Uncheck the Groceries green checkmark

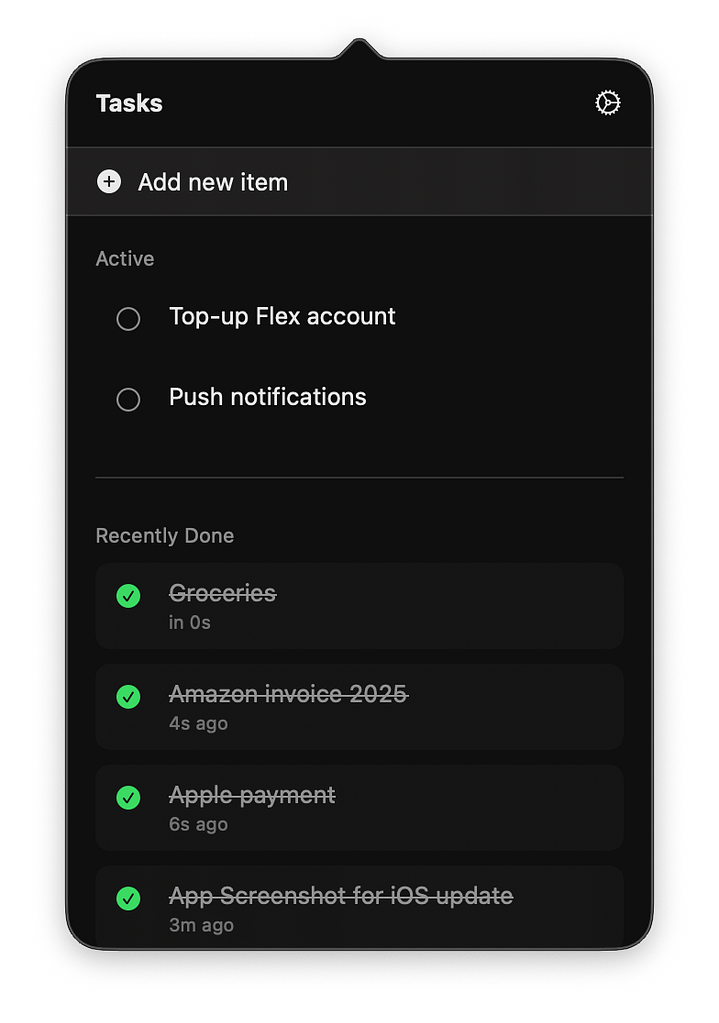(x=128, y=596)
